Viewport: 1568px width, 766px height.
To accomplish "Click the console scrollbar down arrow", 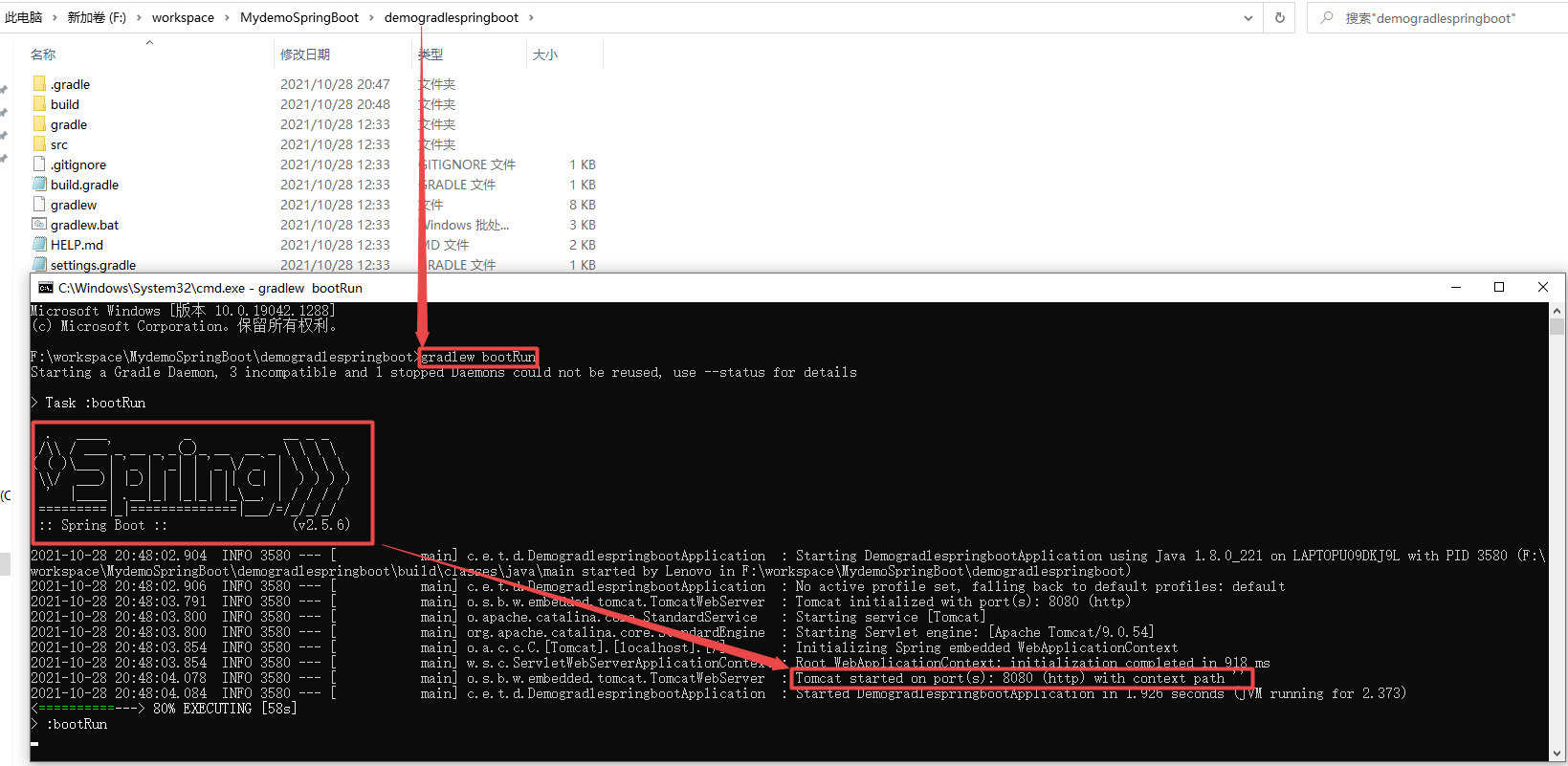I will 1557,755.
